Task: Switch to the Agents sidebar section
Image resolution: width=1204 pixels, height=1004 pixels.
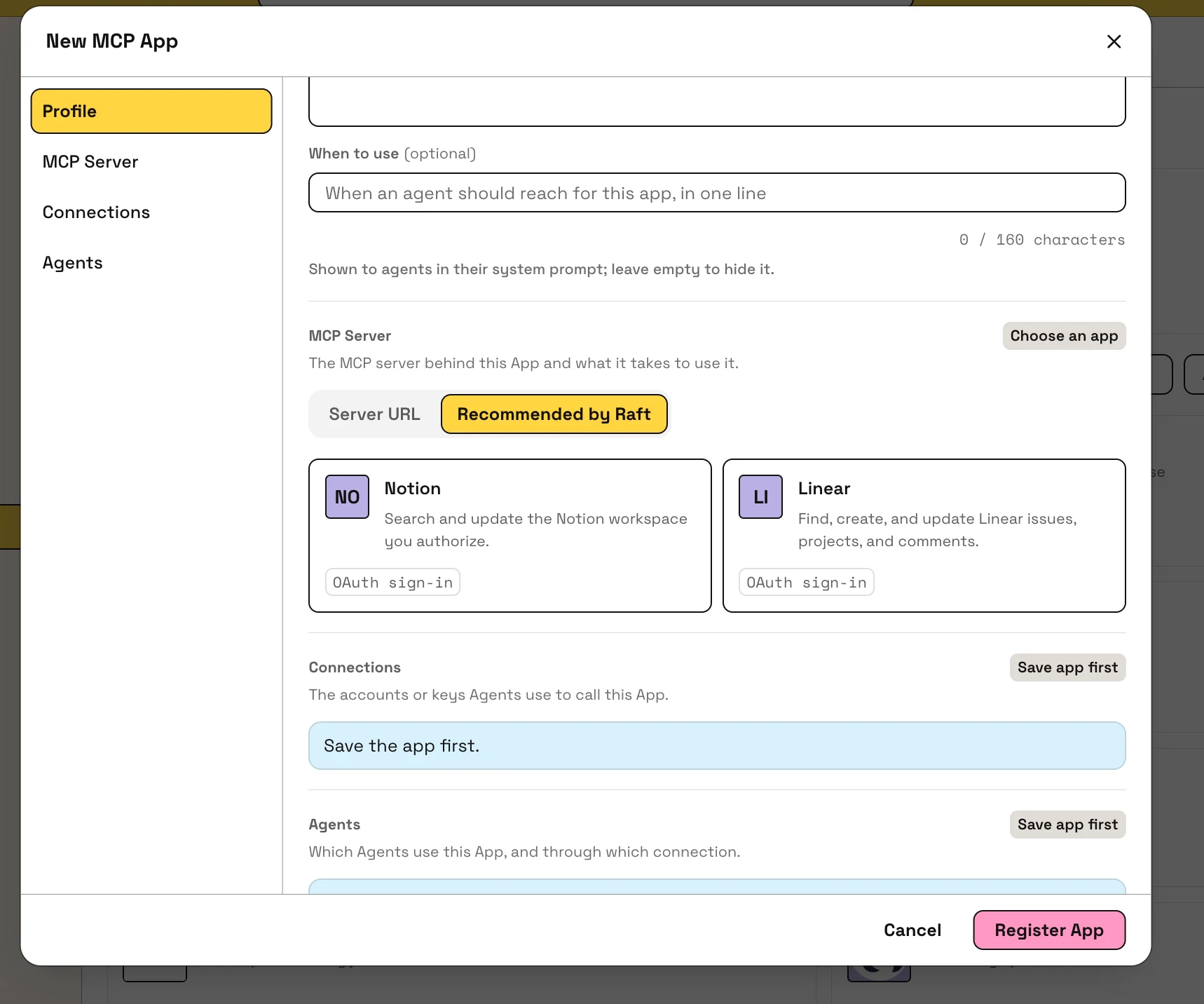Action: tap(151, 262)
